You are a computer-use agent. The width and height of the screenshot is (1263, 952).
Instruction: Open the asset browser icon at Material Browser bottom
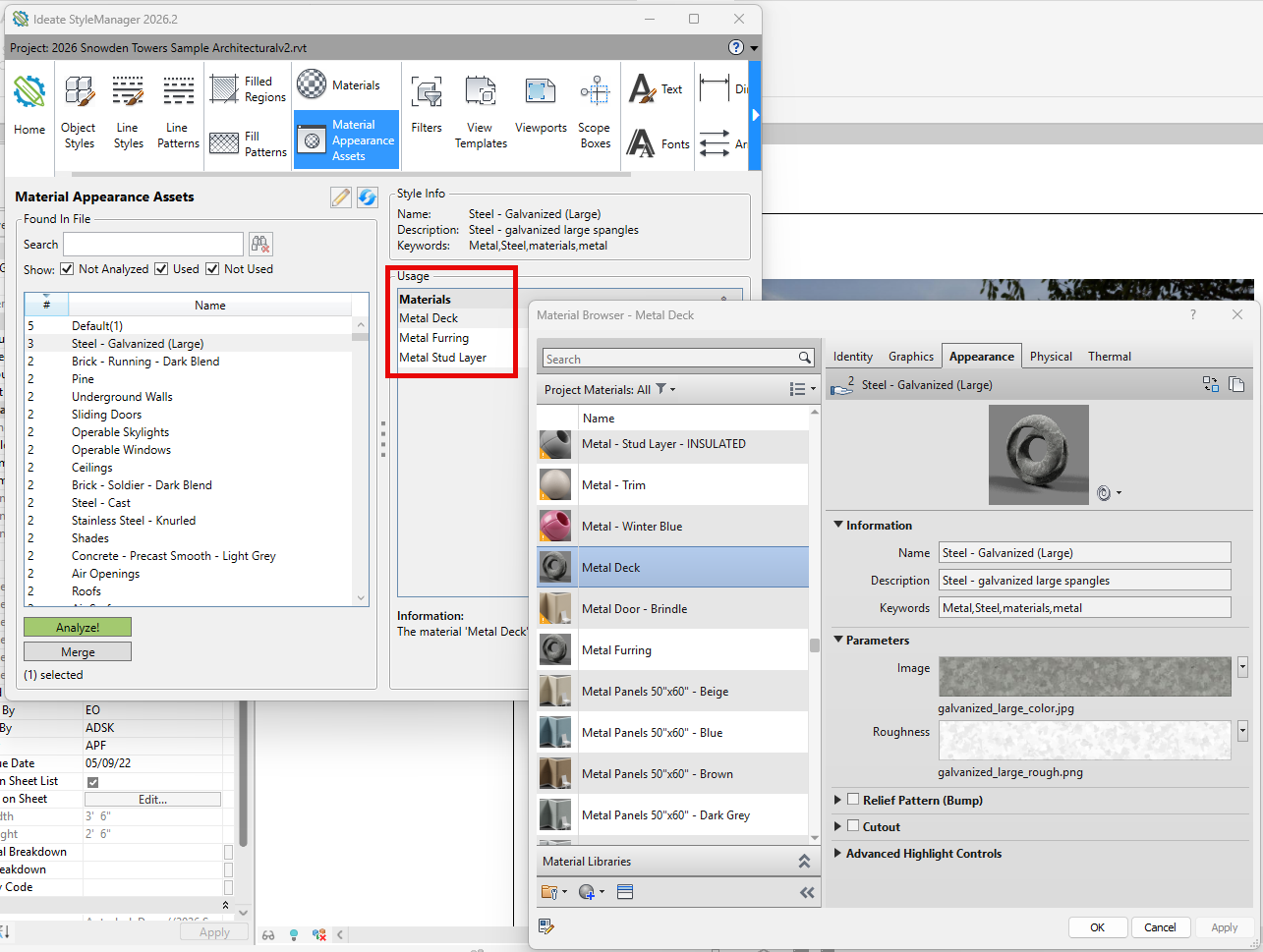click(x=546, y=926)
